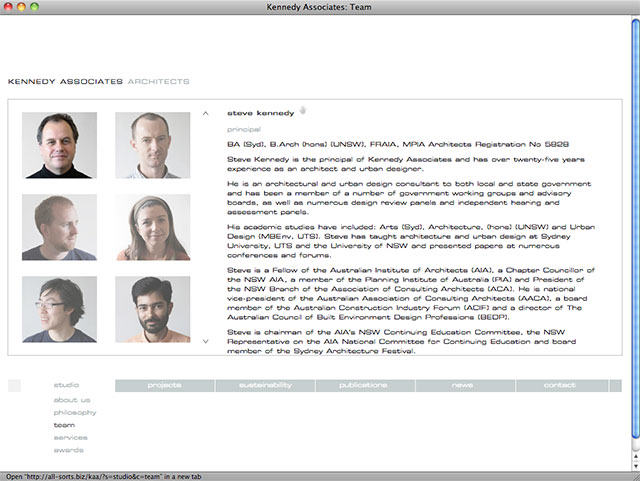Viewport: 640px width, 481px height.
Task: Click the browser scroll-down arrow at bottom right
Action: click(636, 465)
